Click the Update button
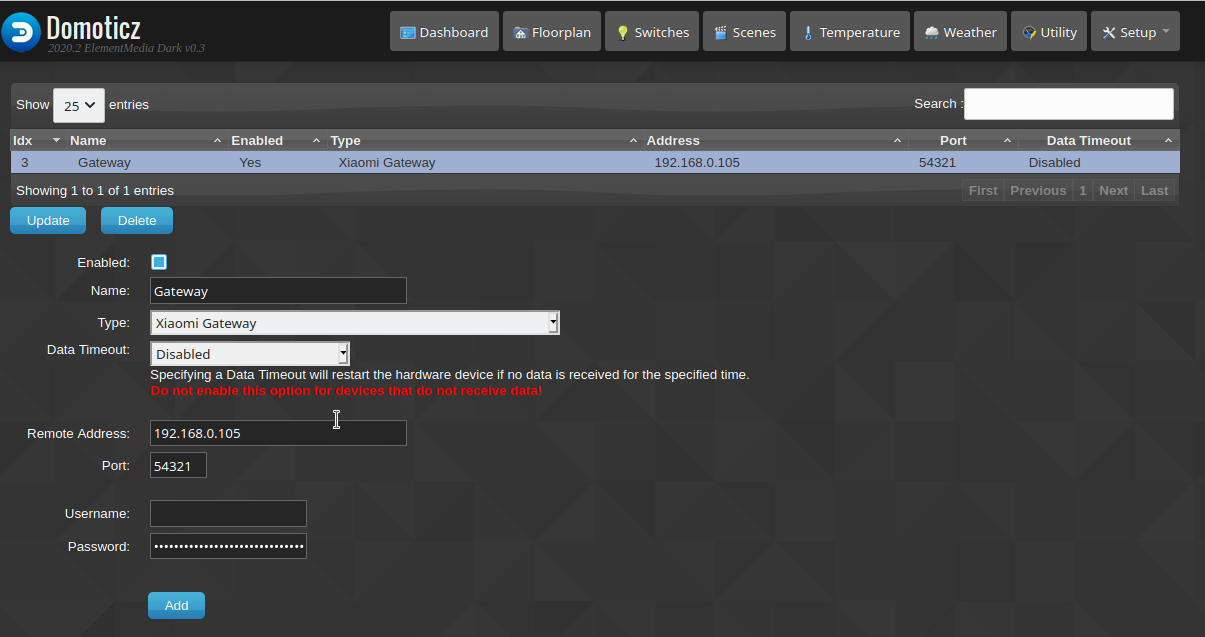The image size is (1205, 637). [x=48, y=220]
